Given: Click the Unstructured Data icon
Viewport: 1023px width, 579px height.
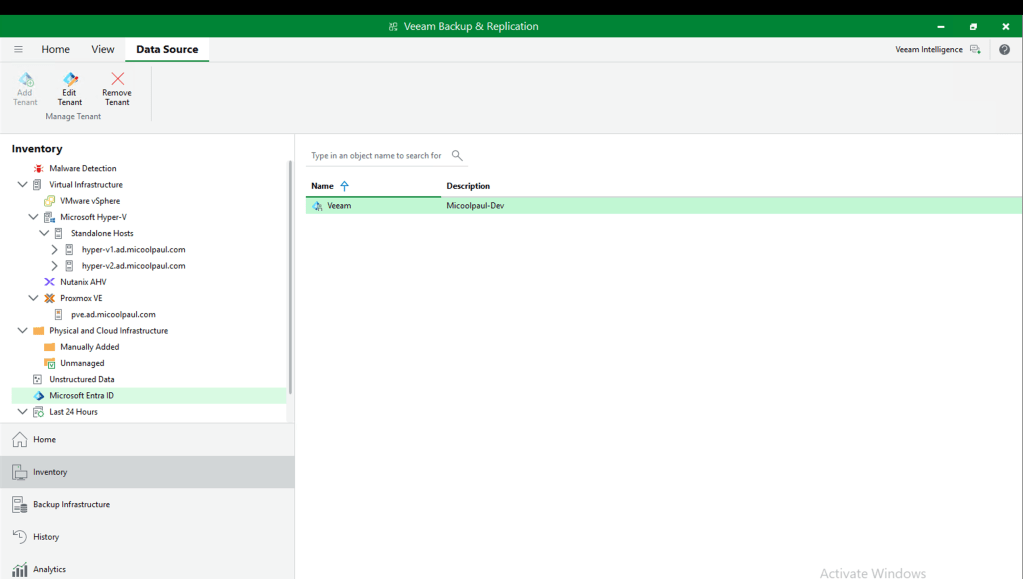Looking at the screenshot, I should [38, 379].
